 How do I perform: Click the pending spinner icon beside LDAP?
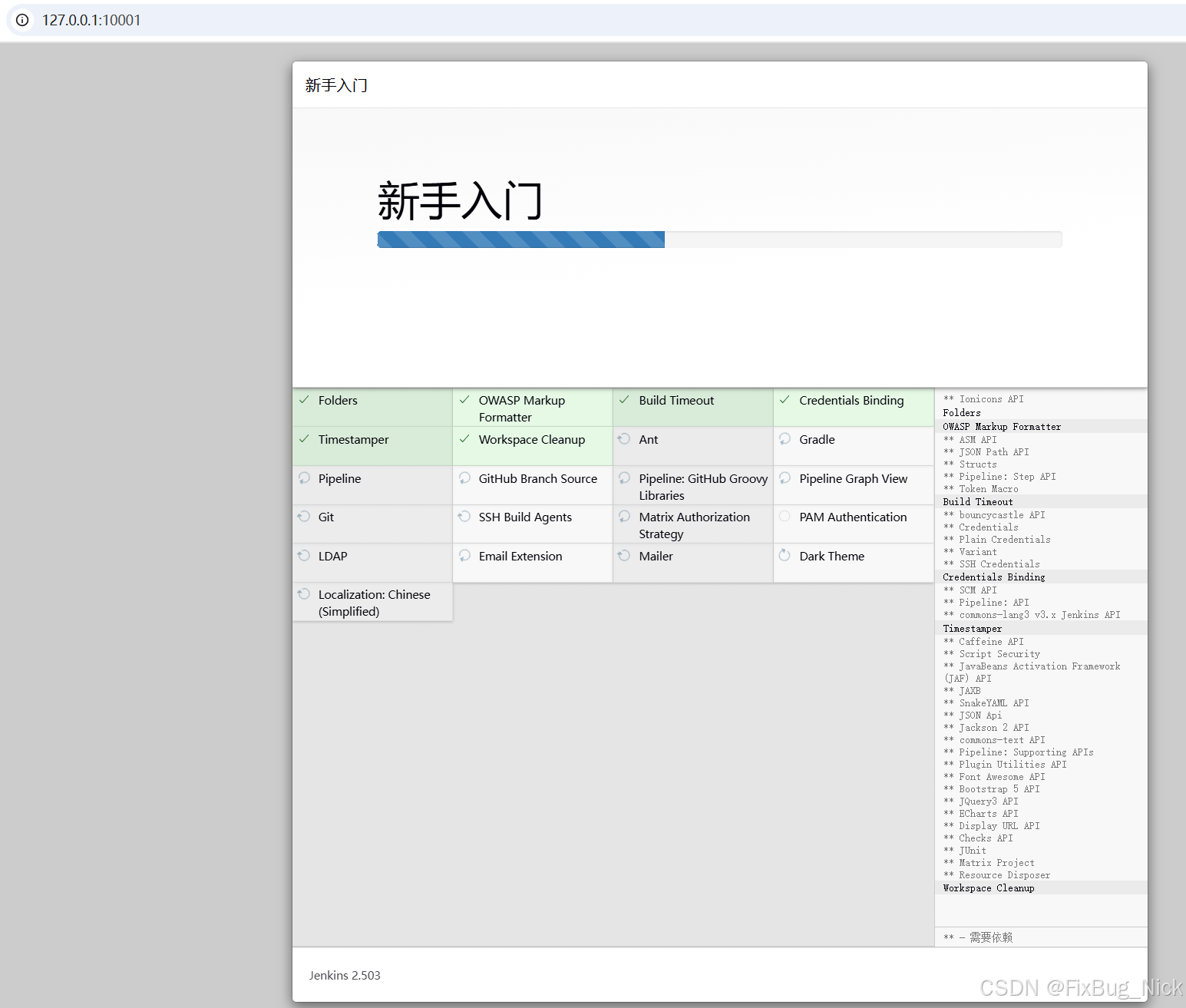coord(304,555)
